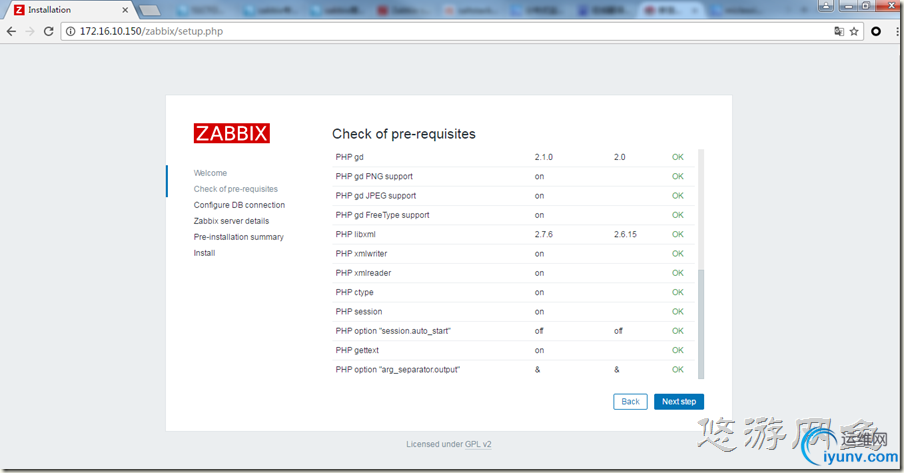Screen dimensions: 904x473
Task: Click the circular extension icon
Action: [x=876, y=31]
